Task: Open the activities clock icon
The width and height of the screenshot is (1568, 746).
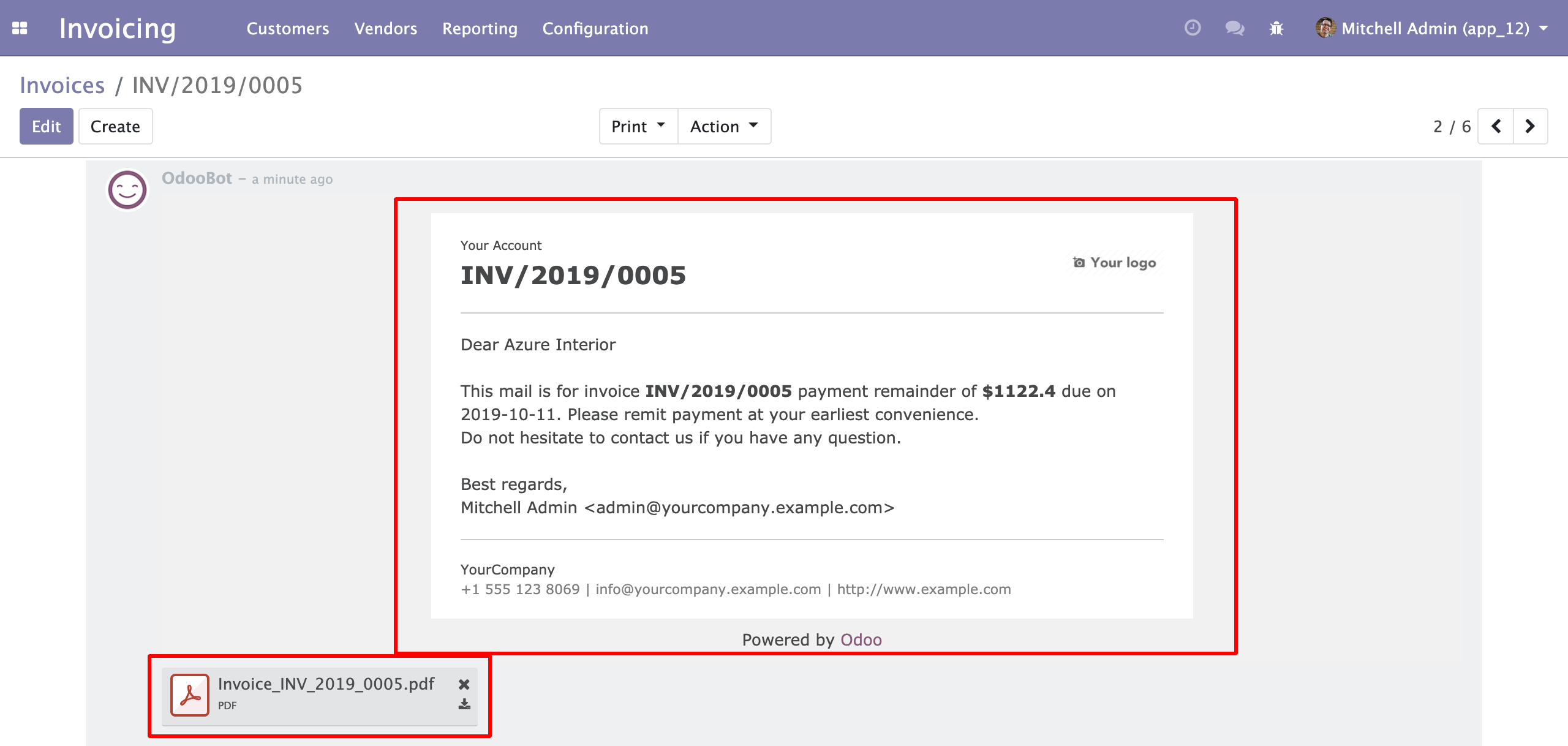Action: [x=1192, y=28]
